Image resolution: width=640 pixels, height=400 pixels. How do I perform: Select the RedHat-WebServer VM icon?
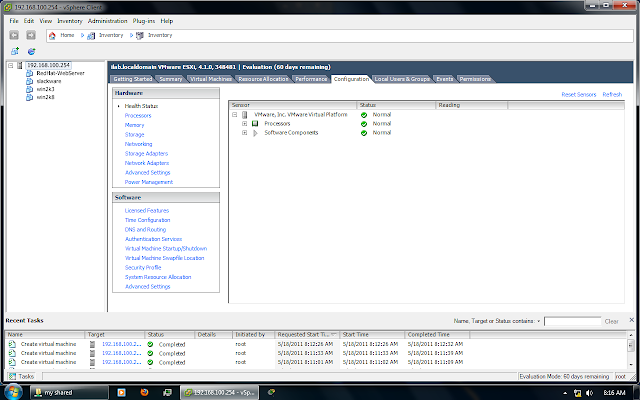tap(29, 73)
